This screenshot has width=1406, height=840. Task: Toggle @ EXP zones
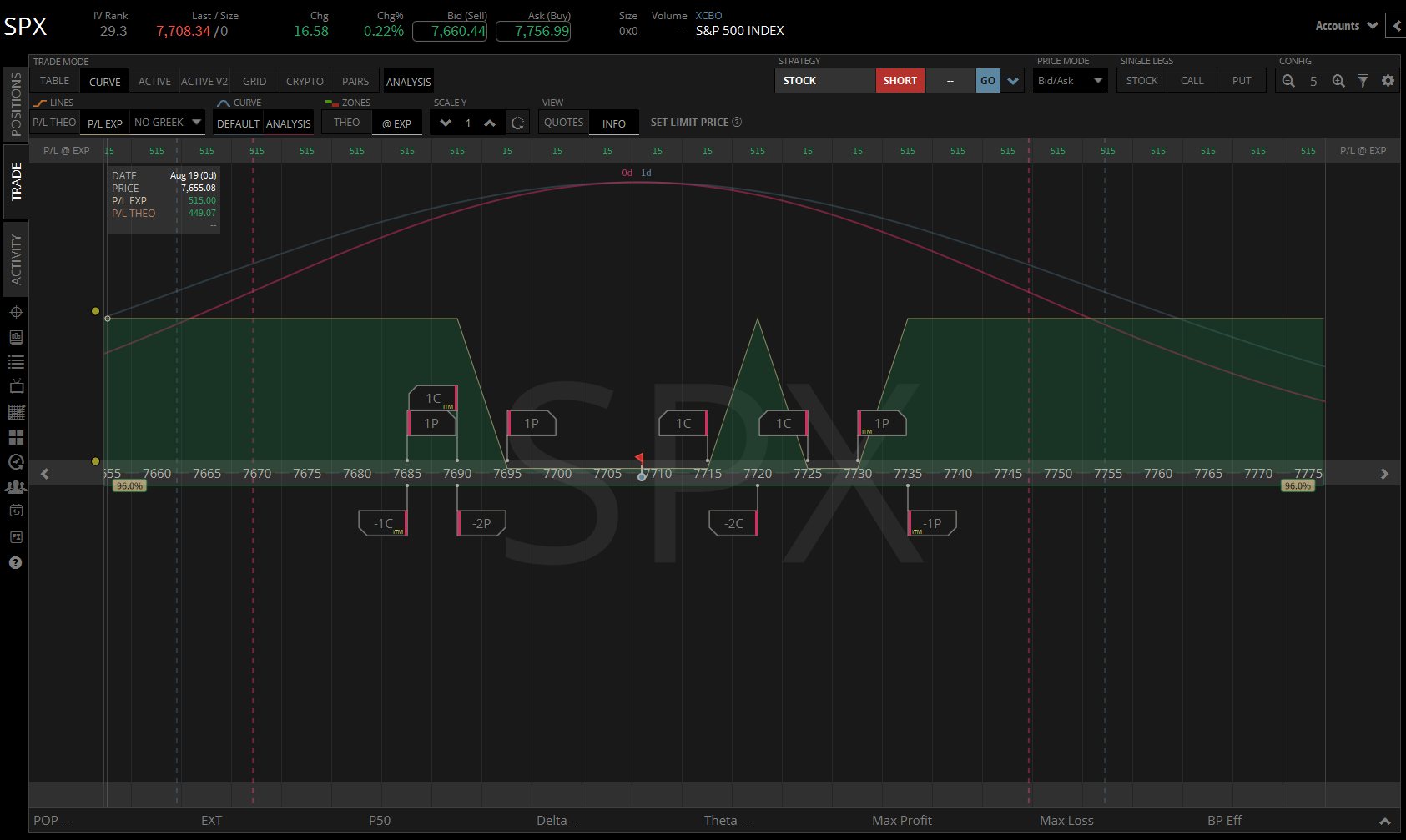point(396,123)
